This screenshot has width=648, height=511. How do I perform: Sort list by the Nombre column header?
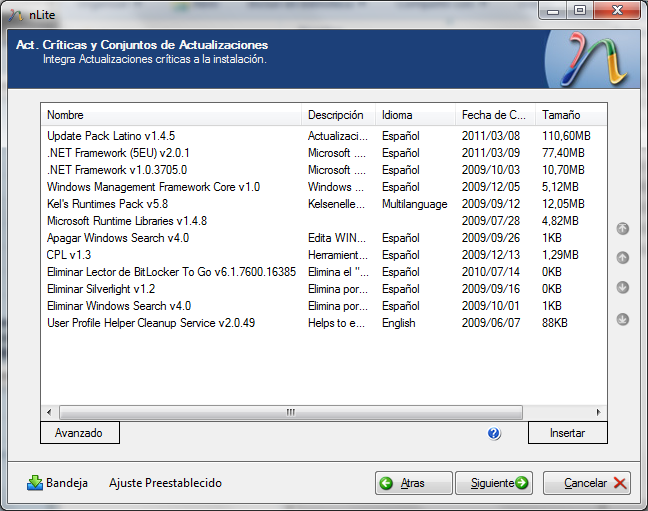171,115
